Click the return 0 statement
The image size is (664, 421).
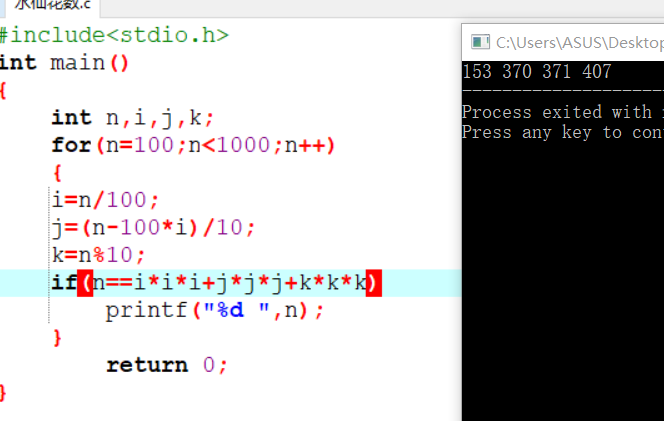coord(167,364)
